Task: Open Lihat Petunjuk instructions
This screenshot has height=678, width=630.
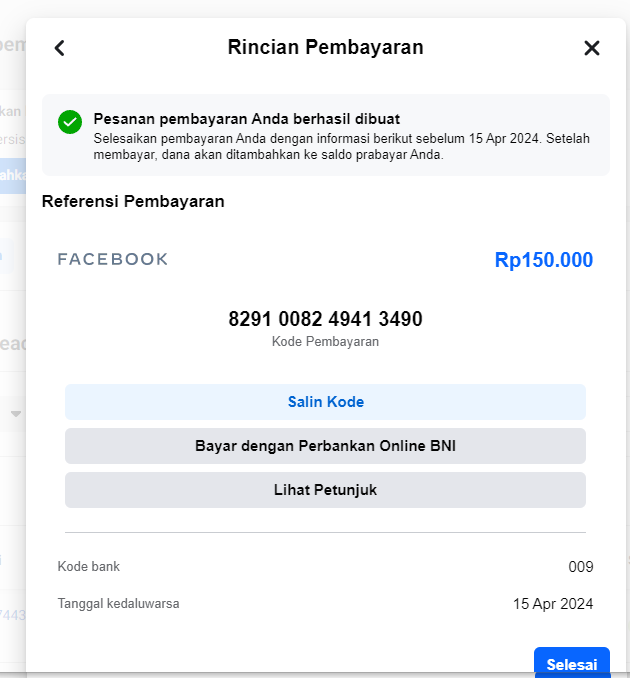Action: click(x=325, y=490)
